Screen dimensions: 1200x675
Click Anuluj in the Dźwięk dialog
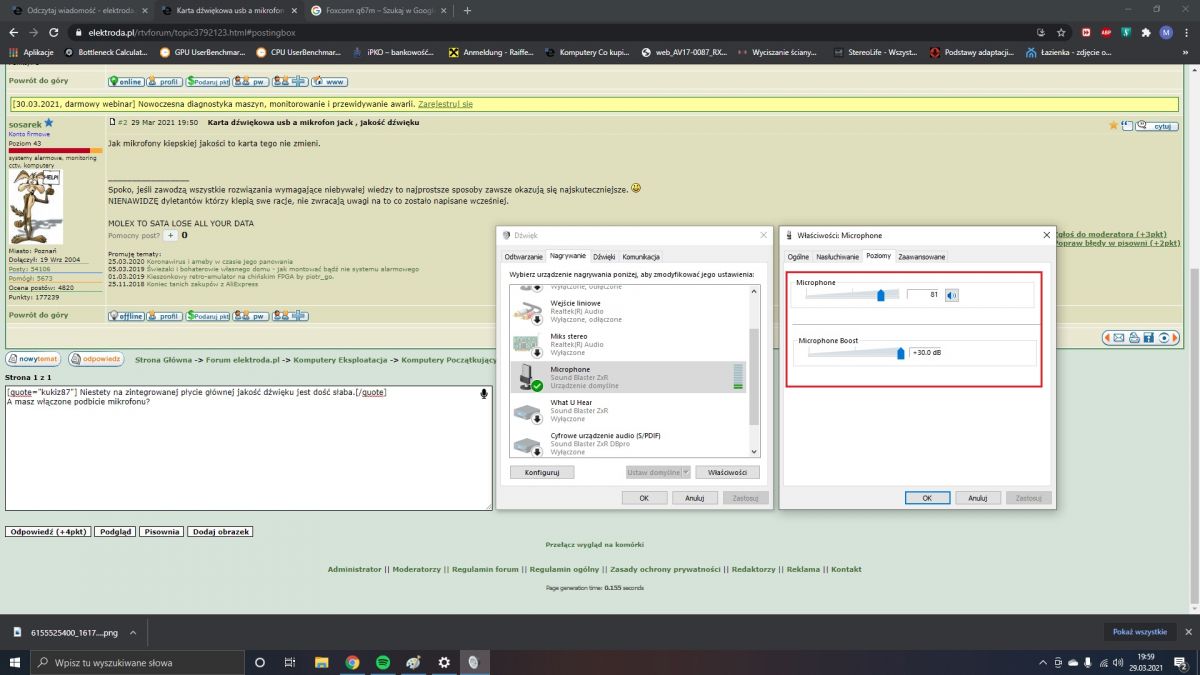695,497
